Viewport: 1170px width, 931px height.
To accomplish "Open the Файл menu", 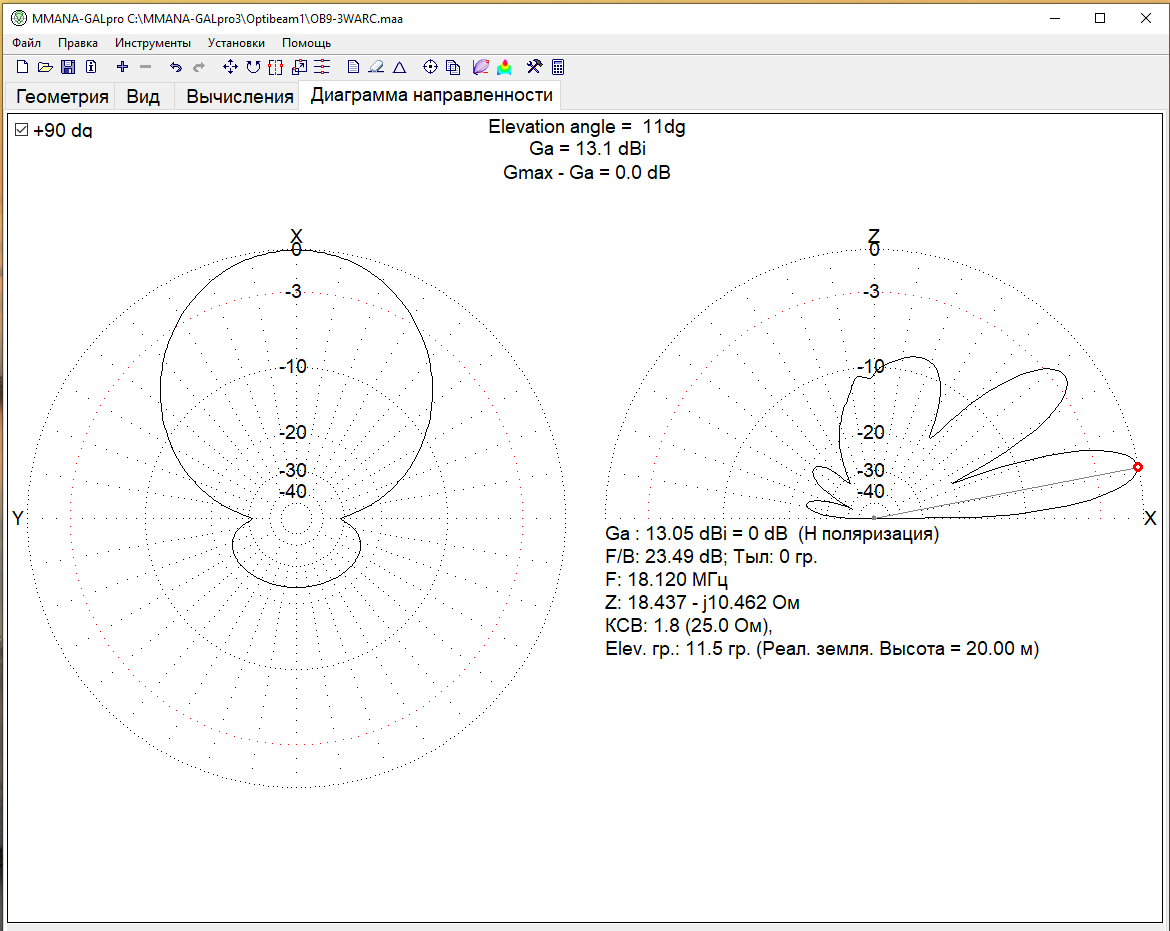I will (27, 43).
